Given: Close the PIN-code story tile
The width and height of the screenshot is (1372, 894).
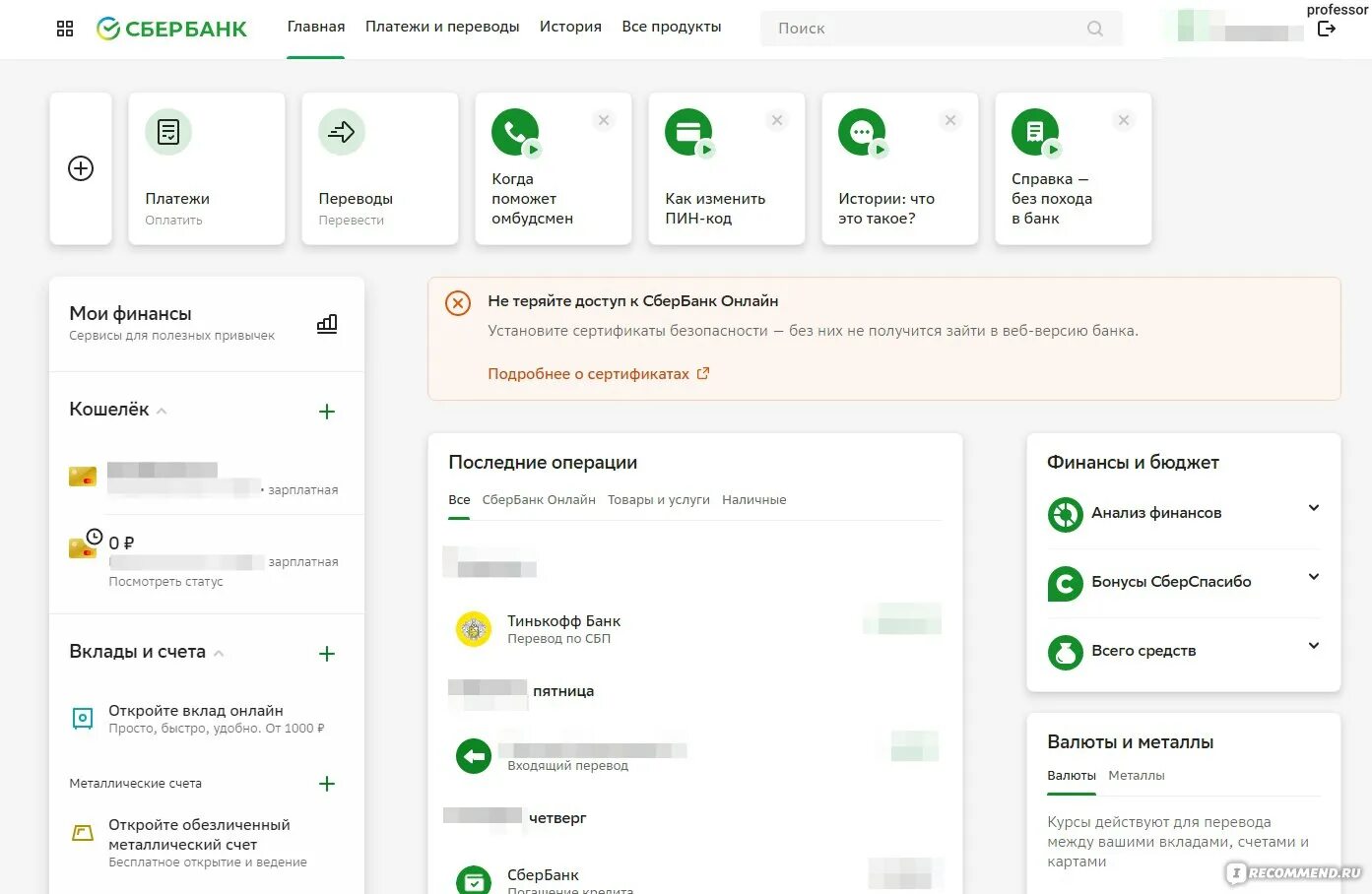Looking at the screenshot, I should coord(777,120).
